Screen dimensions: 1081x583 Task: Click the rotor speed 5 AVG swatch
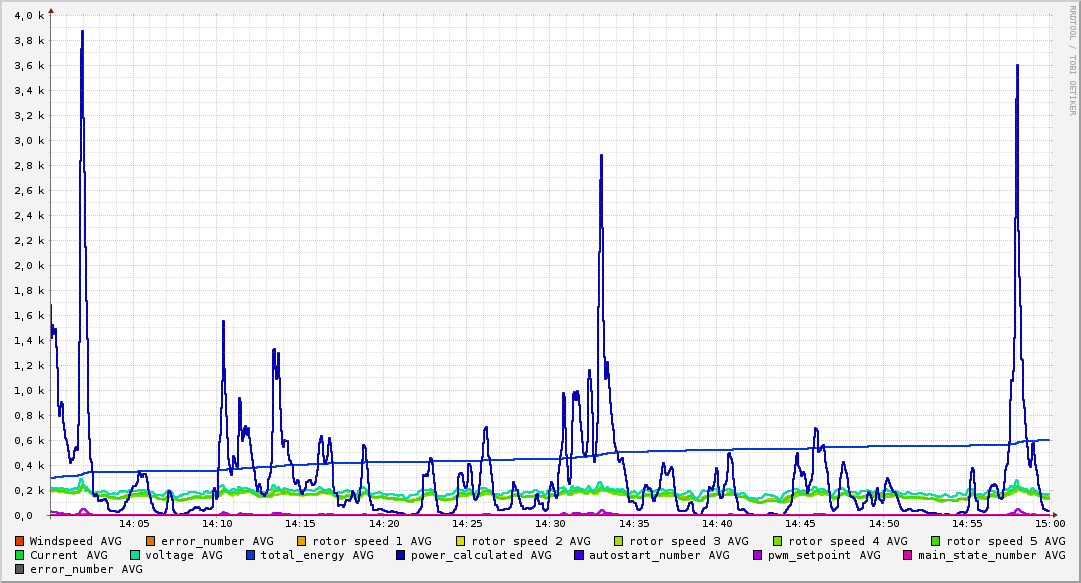click(x=936, y=542)
